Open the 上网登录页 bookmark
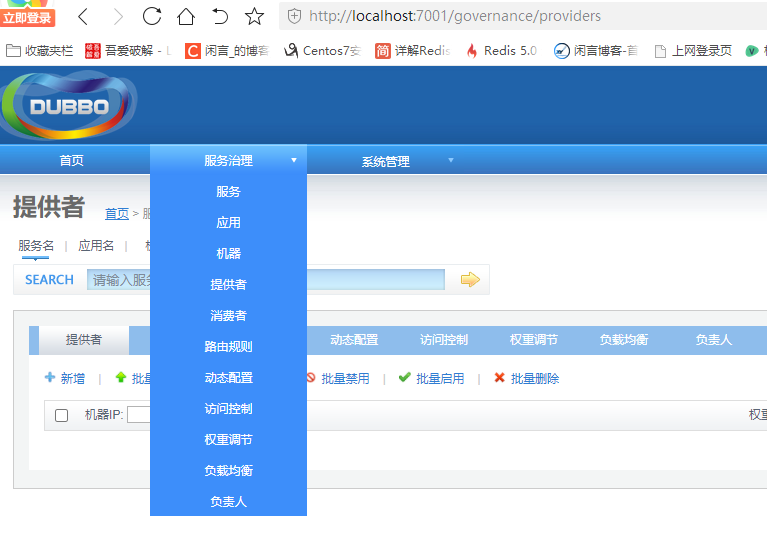 (x=693, y=50)
